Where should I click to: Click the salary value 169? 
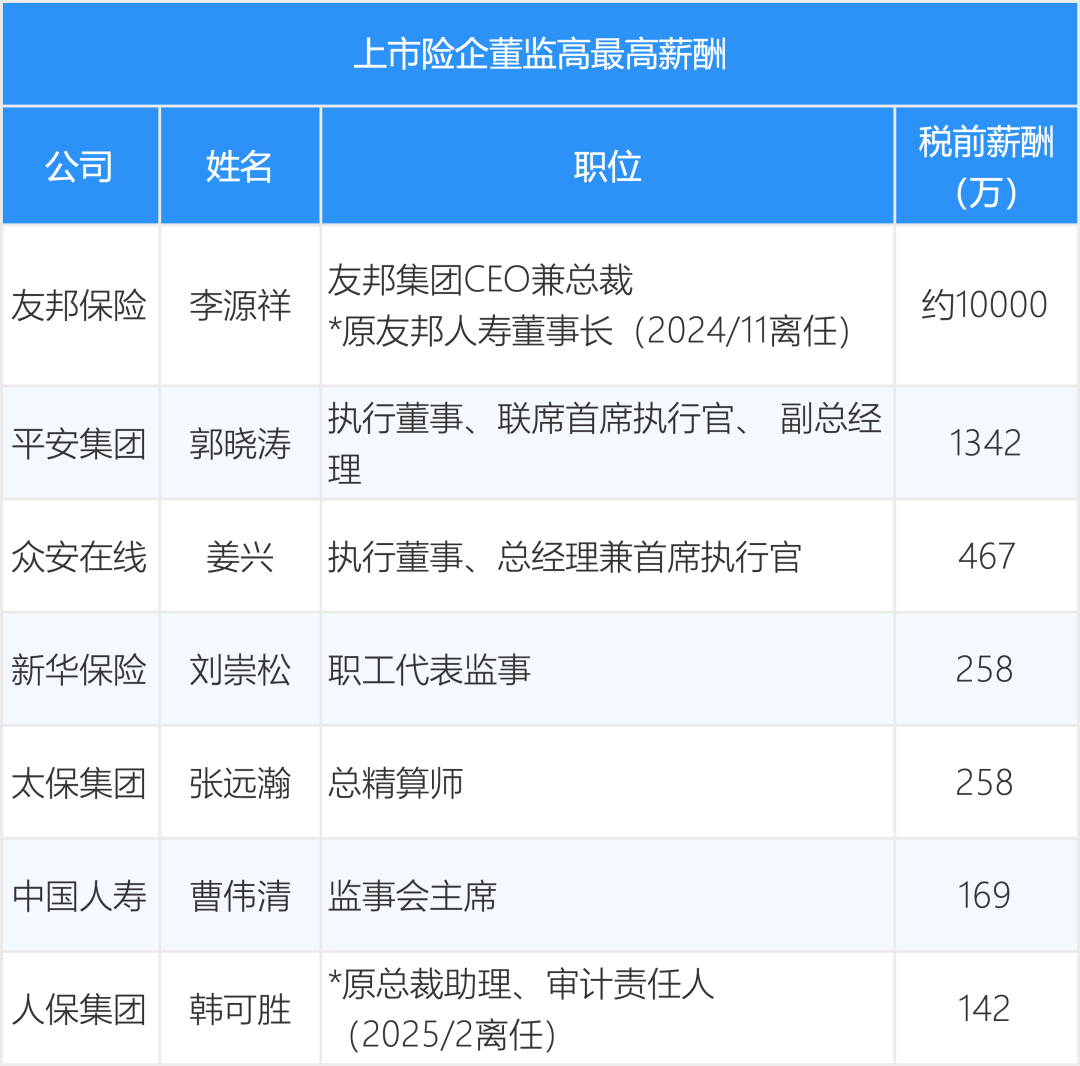[985, 896]
